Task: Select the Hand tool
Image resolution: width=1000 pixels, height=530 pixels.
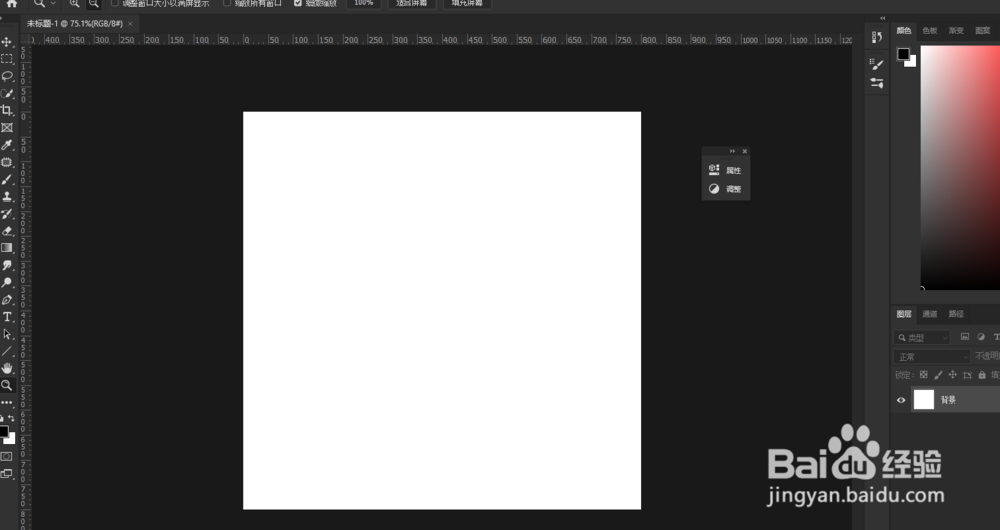Action: [x=7, y=369]
